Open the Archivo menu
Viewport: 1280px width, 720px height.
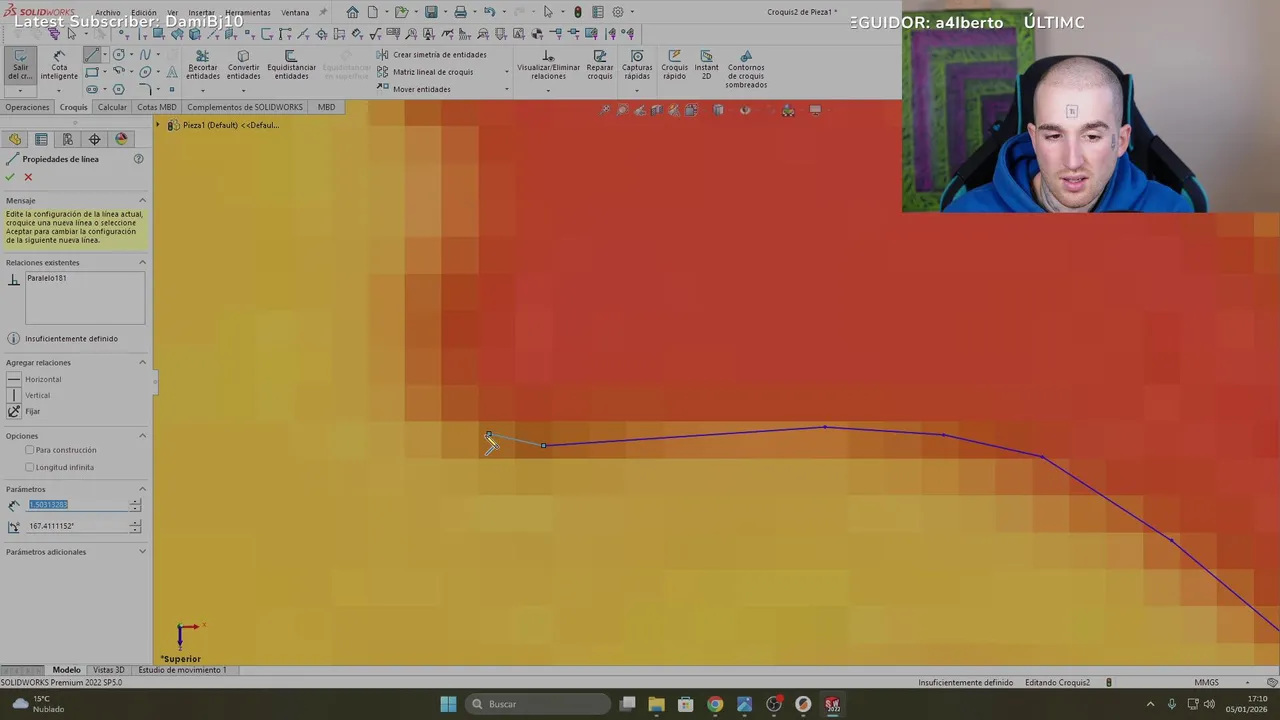[x=108, y=12]
